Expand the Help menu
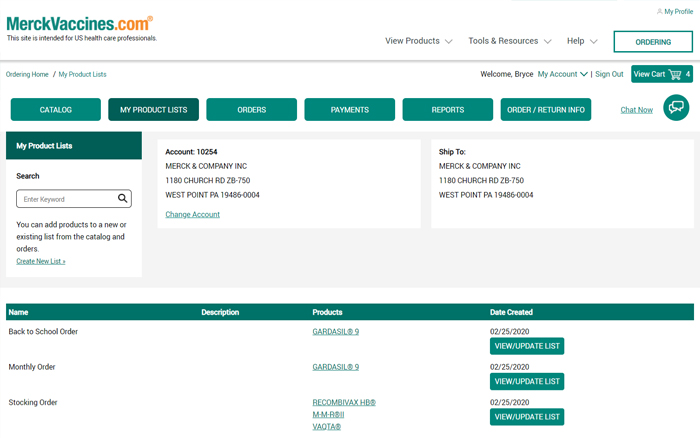The image size is (700, 438). tap(582, 41)
